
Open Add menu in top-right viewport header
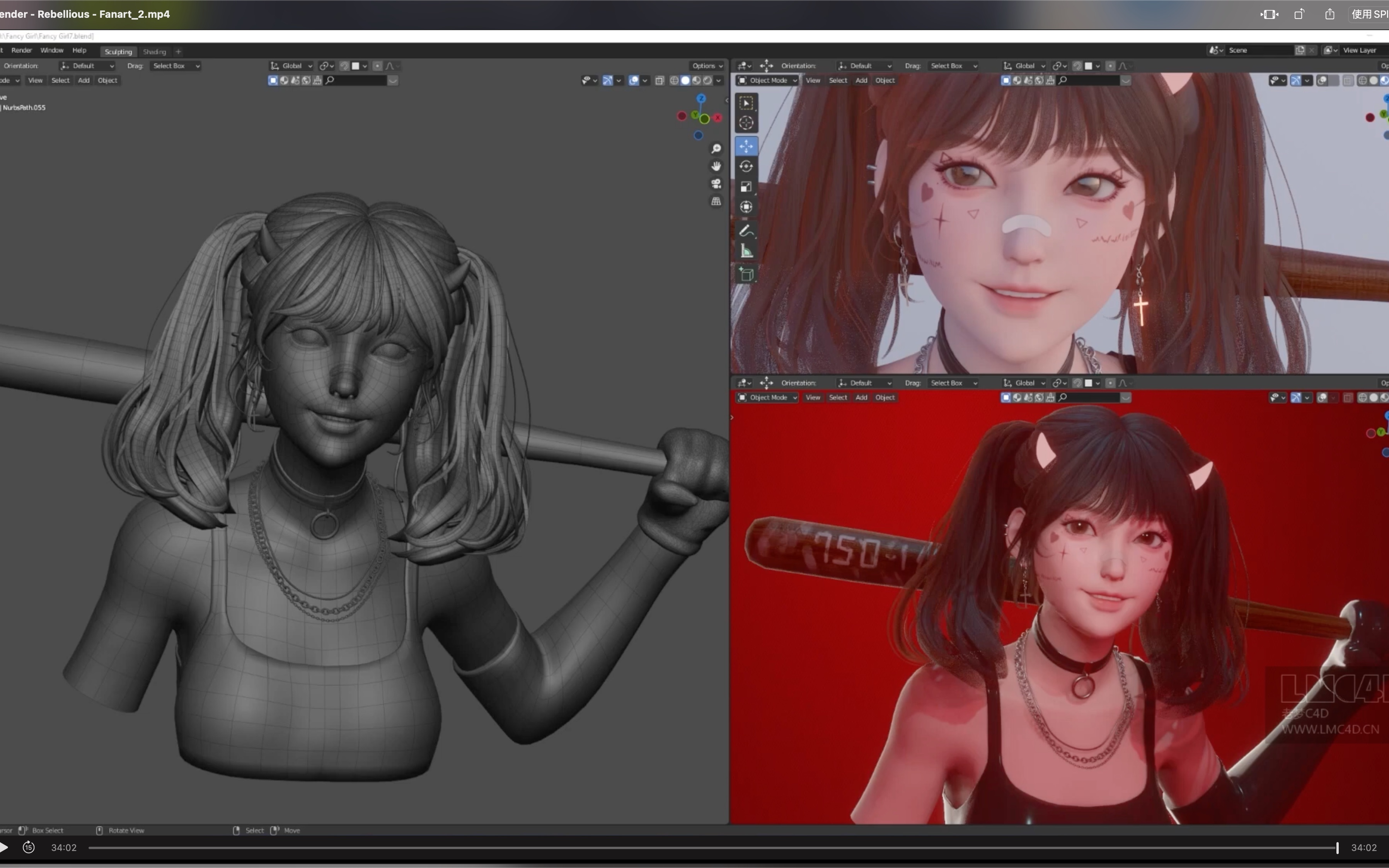click(861, 80)
